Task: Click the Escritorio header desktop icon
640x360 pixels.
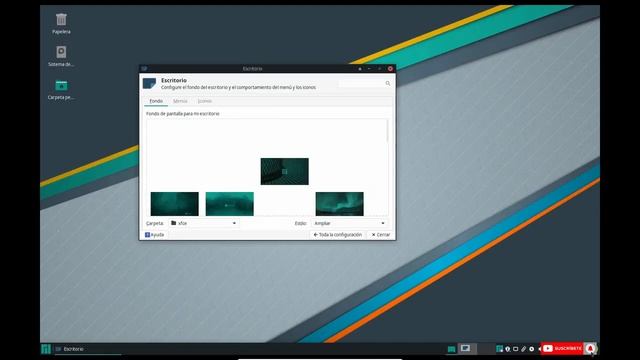Action: [x=149, y=83]
